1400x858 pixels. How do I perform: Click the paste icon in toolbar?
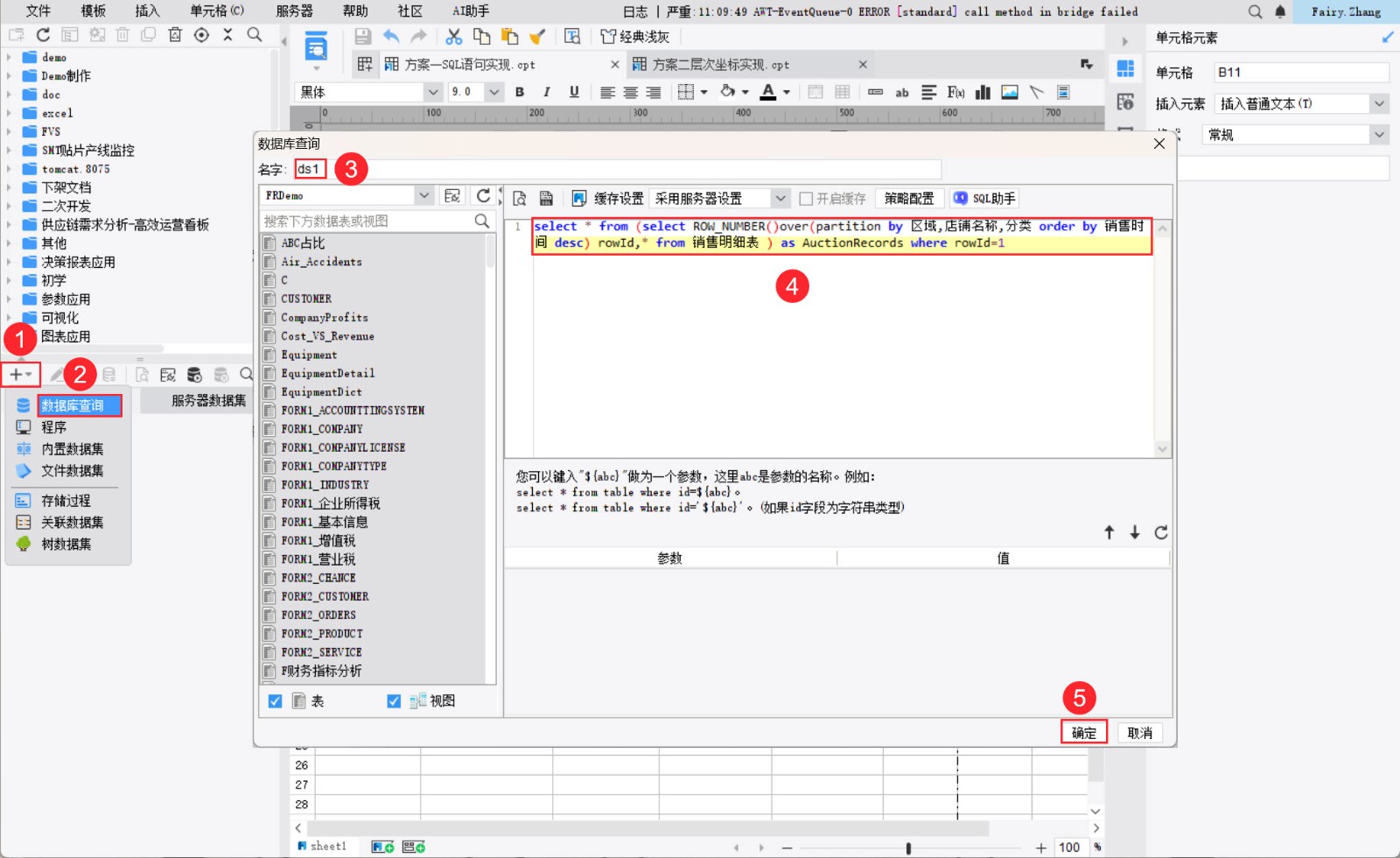click(509, 37)
